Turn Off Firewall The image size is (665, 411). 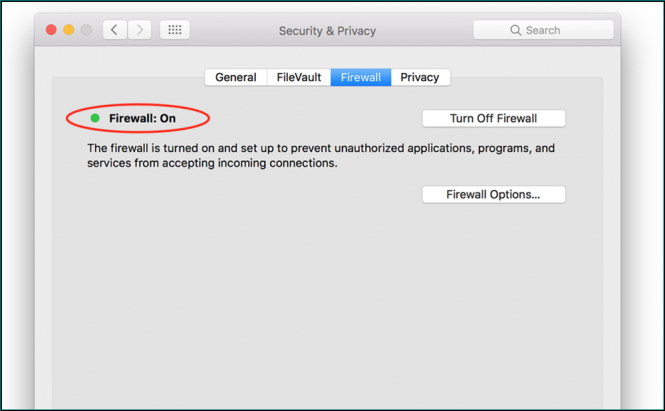tap(493, 118)
